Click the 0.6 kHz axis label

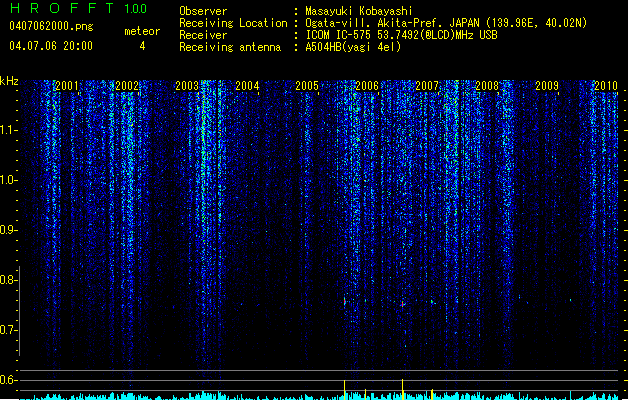pos(8,380)
